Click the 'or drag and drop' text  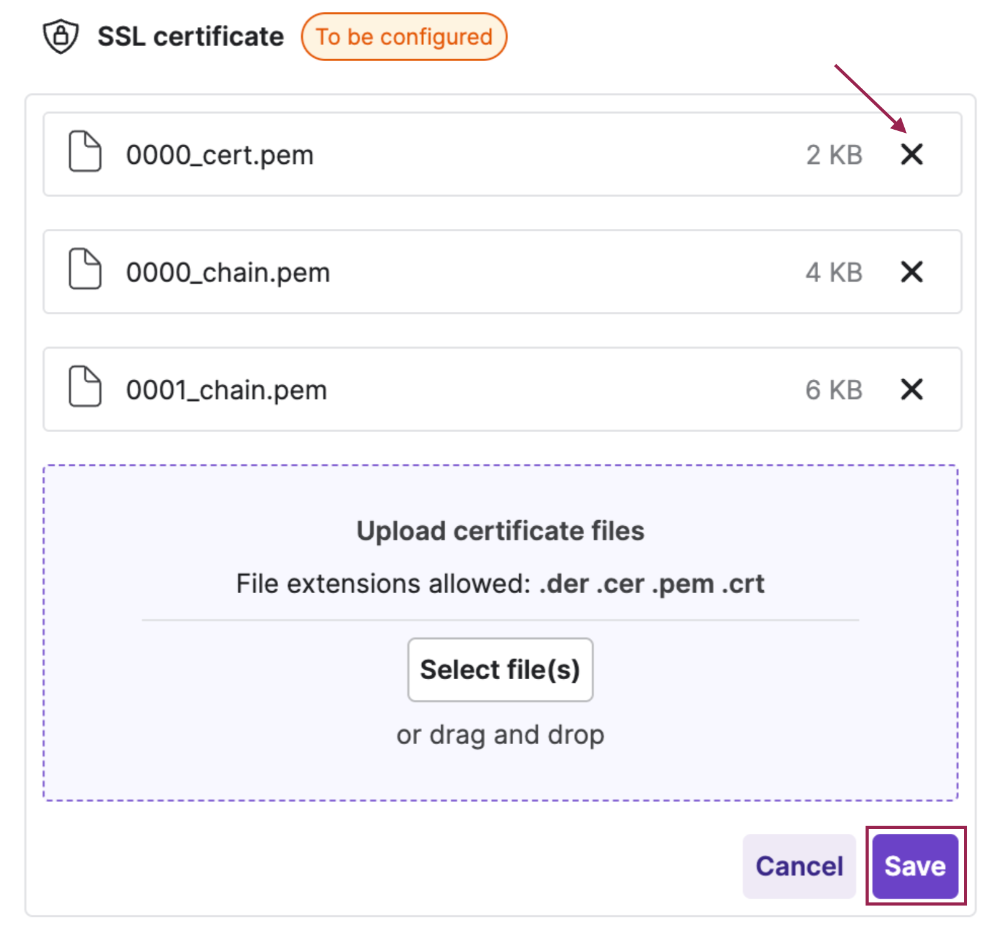[x=500, y=735]
